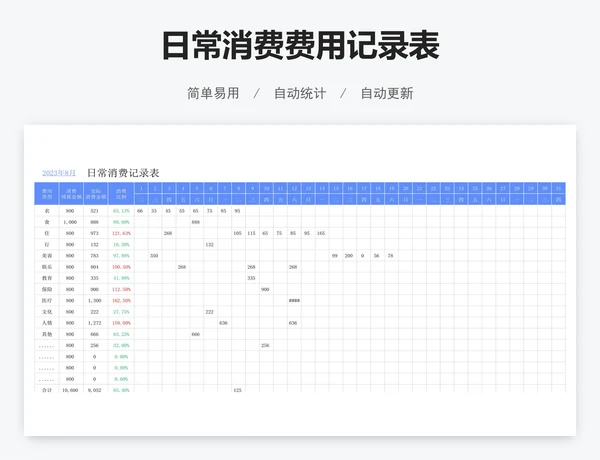This screenshot has height=460, width=600.
Task: Click the 165 cell in 住 row
Action: click(321, 233)
